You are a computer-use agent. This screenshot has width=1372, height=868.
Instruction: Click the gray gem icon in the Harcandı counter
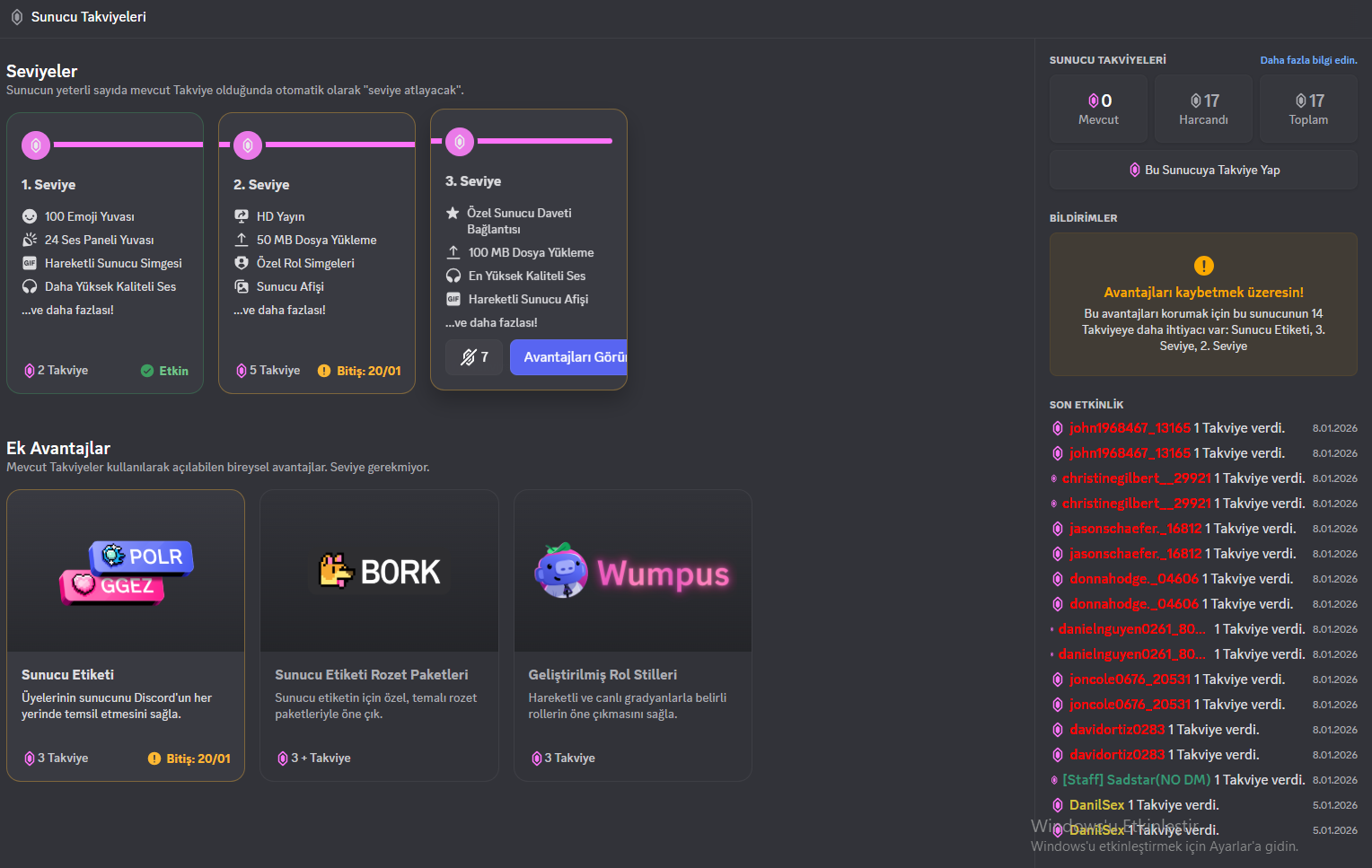[1196, 101]
